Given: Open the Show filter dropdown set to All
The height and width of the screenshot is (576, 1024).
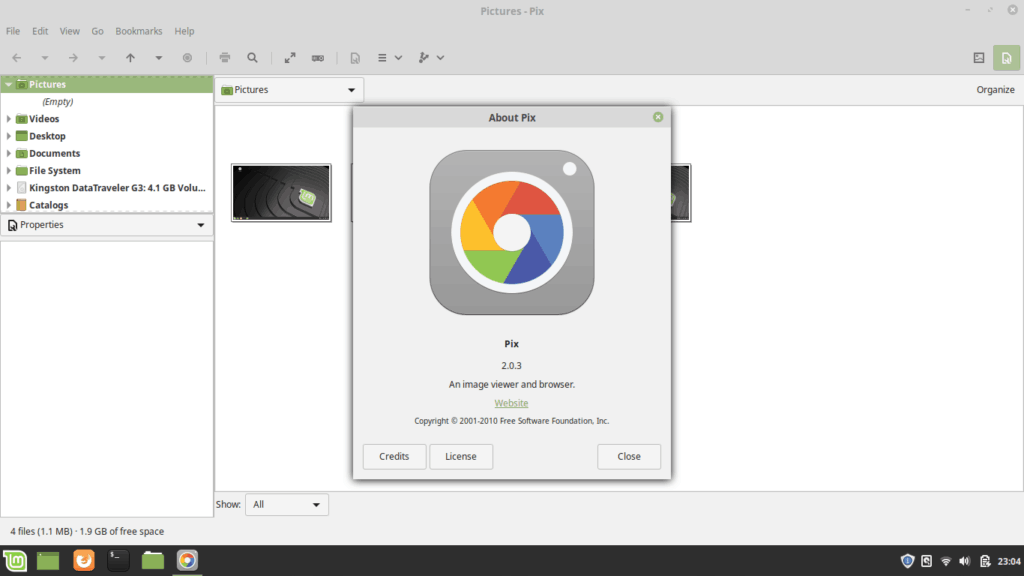Looking at the screenshot, I should tap(287, 504).
